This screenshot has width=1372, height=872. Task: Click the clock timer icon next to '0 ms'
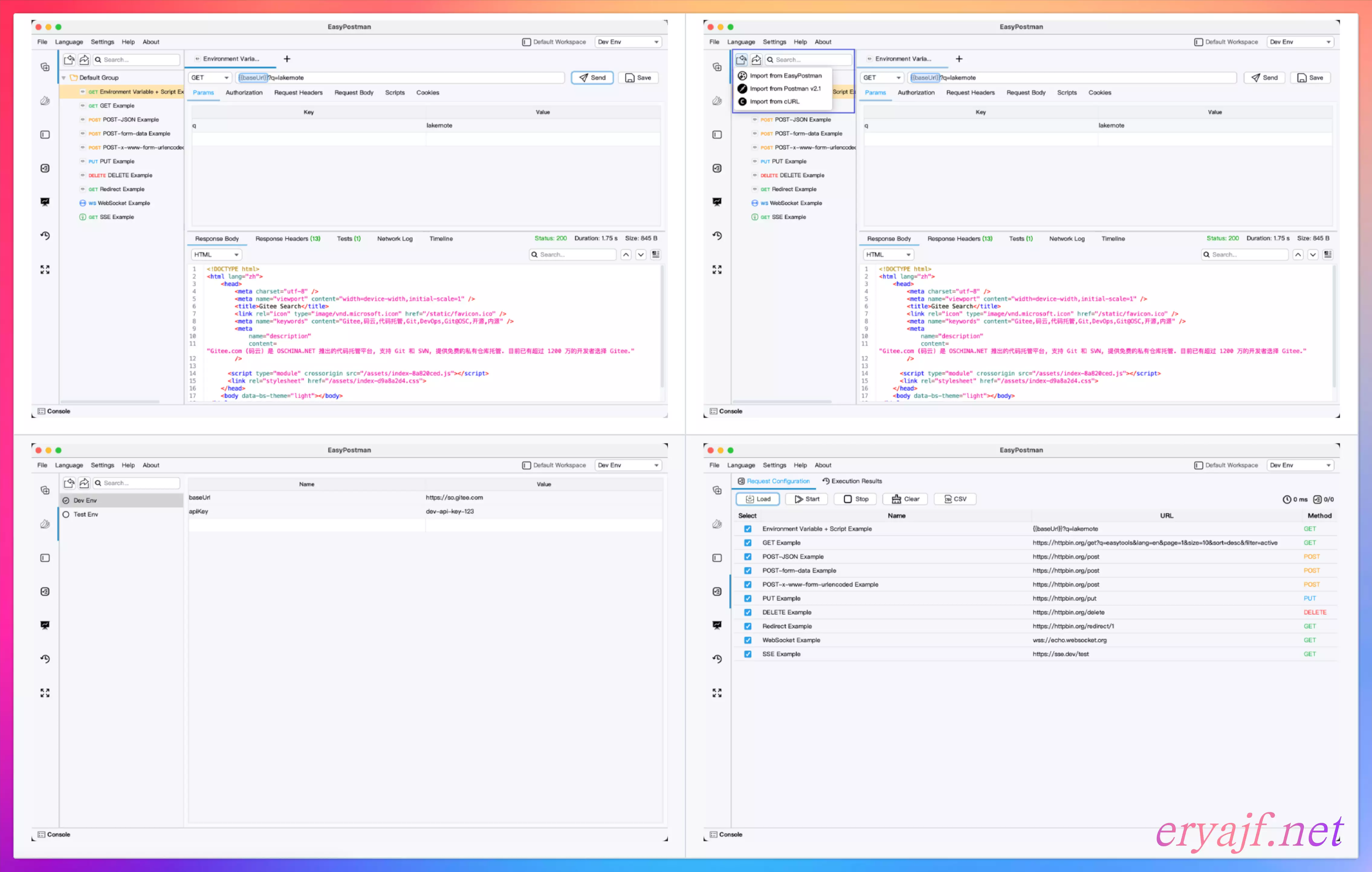1286,499
